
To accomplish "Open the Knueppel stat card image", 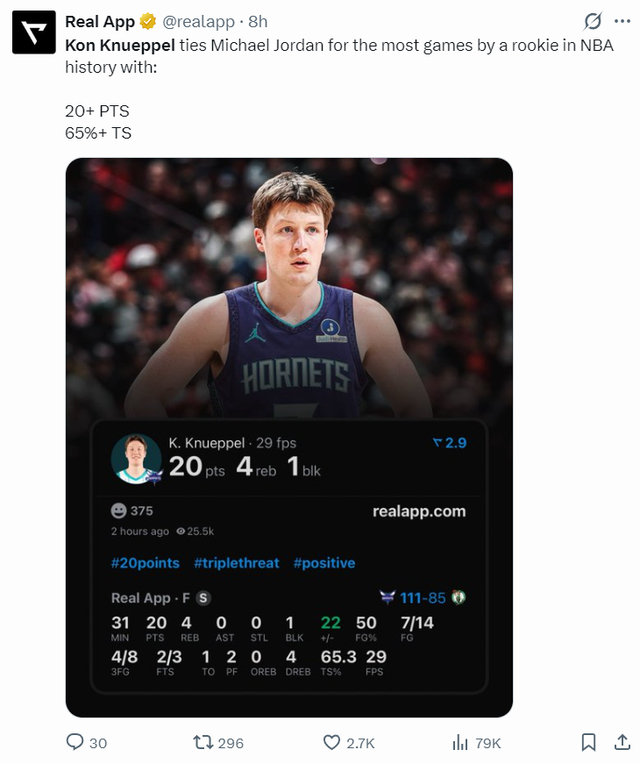I will 289,300.
